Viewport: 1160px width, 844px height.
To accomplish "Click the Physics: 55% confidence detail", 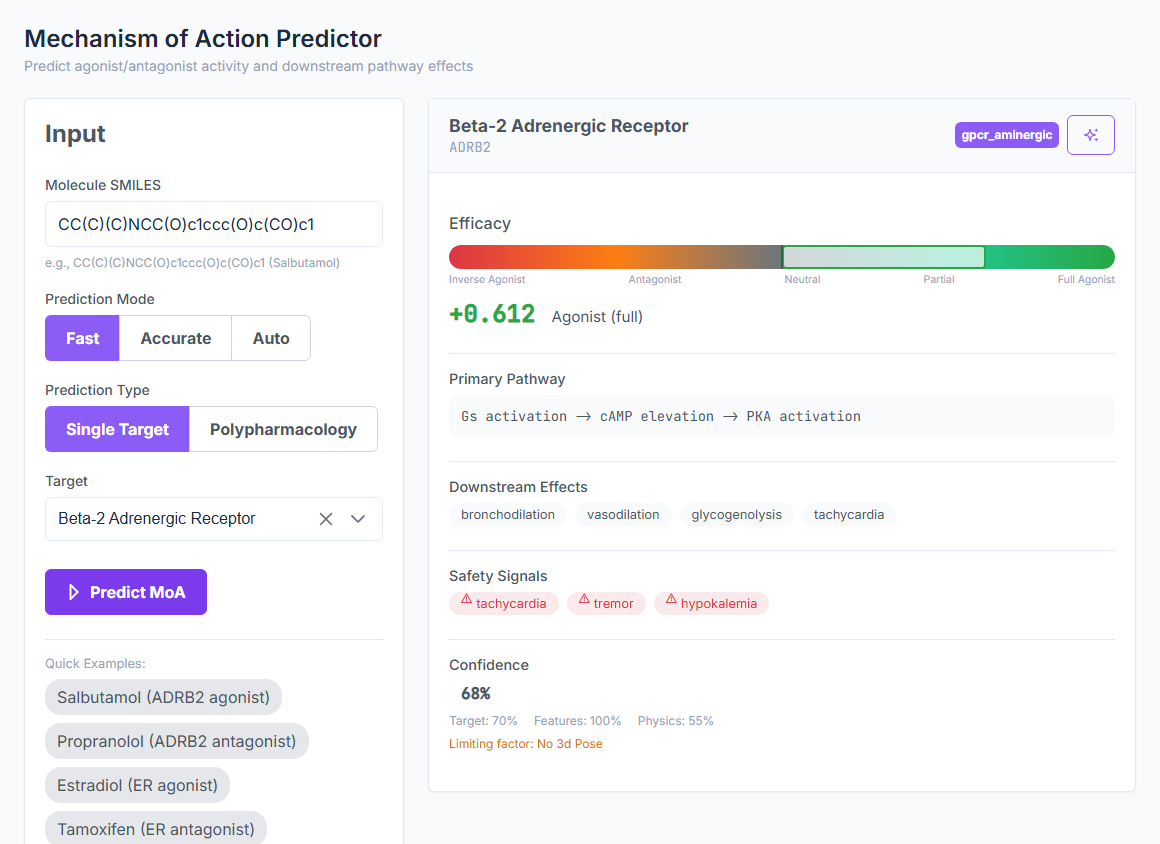I will [675, 720].
